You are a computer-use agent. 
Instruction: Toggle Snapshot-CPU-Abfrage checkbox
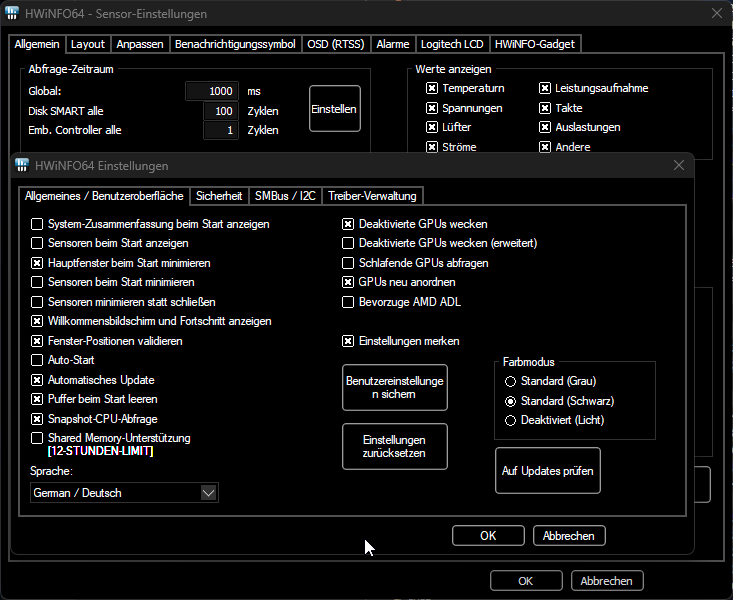[37, 419]
